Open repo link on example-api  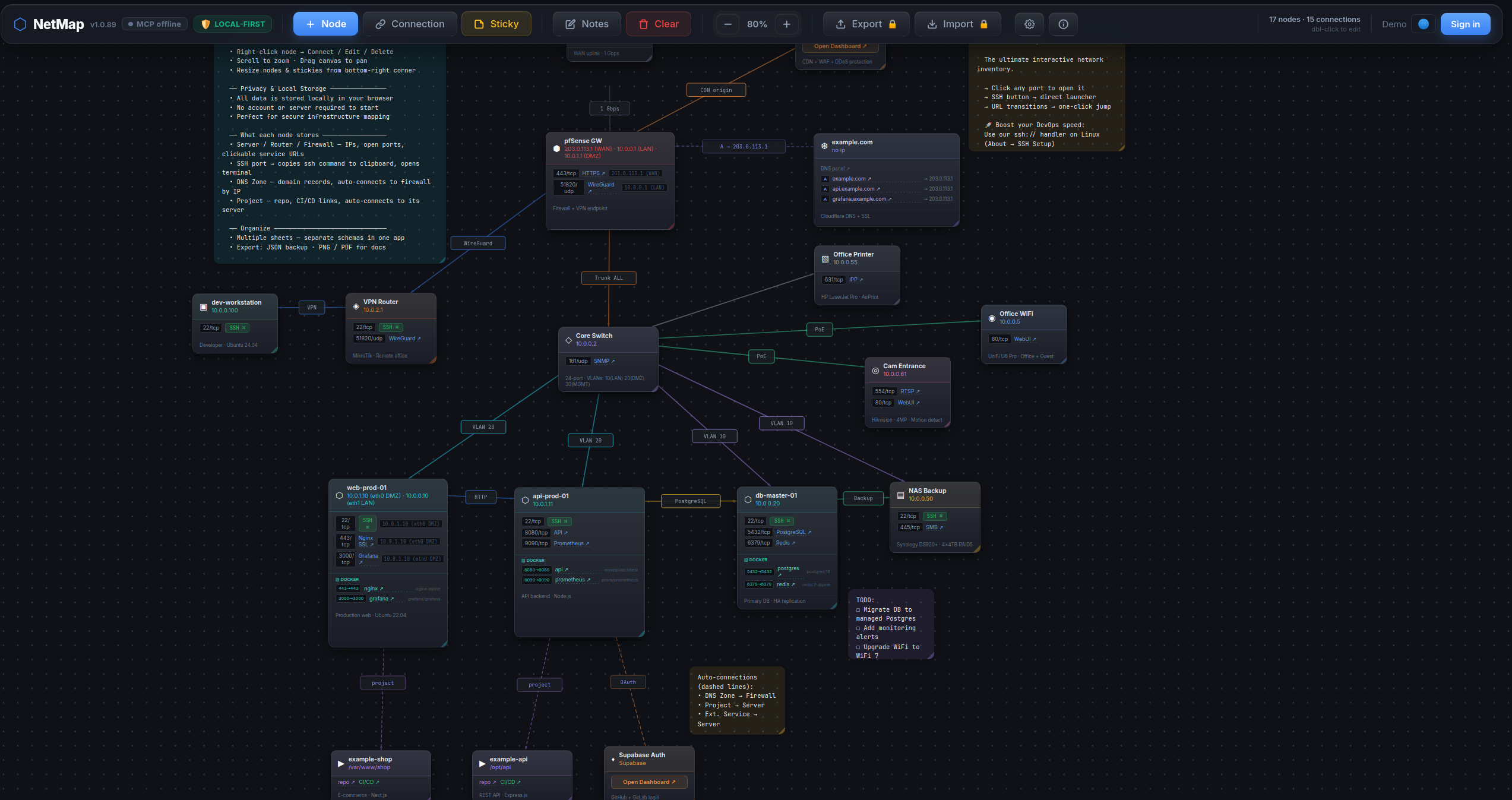click(488, 782)
